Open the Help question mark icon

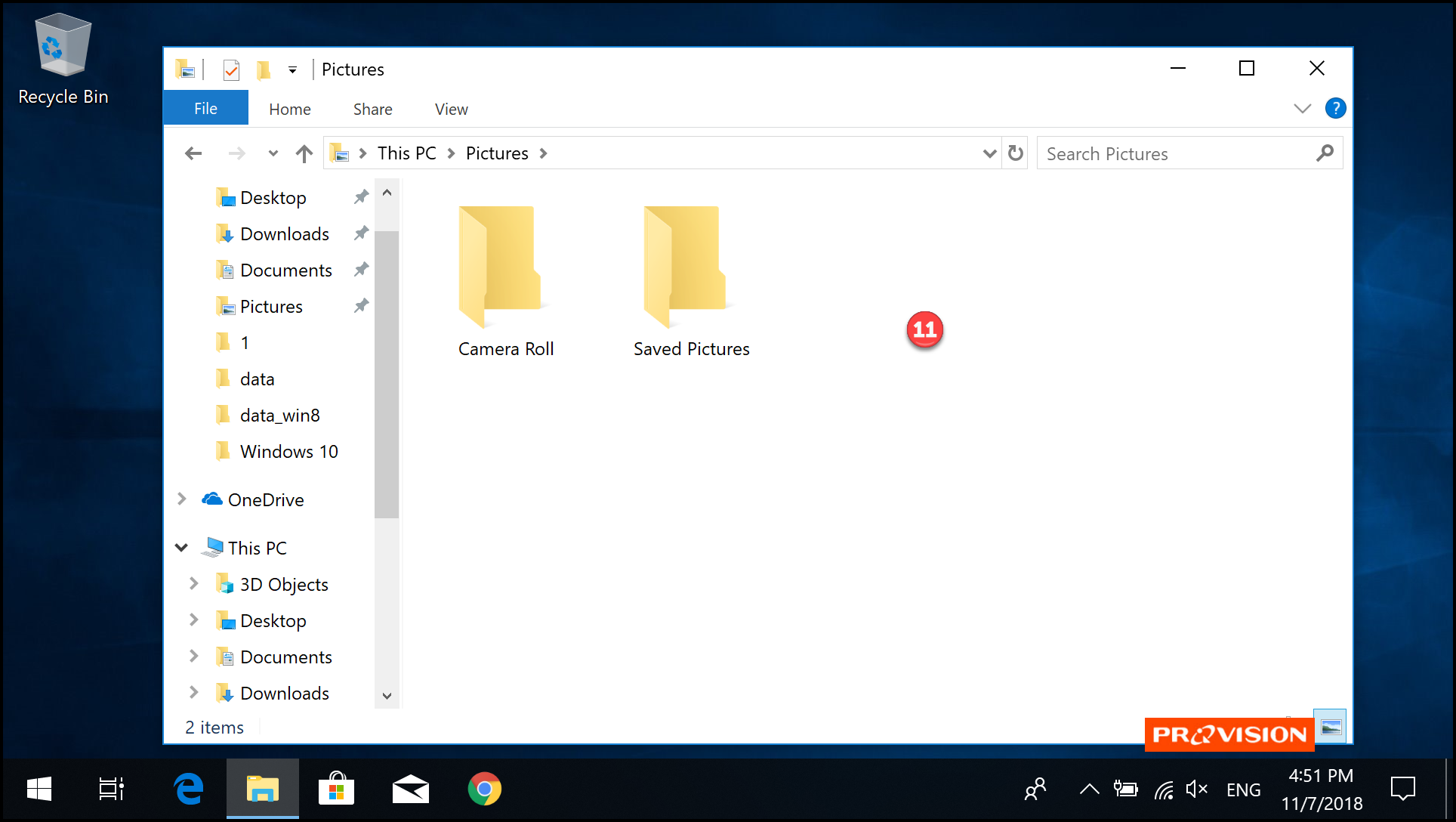1335,108
